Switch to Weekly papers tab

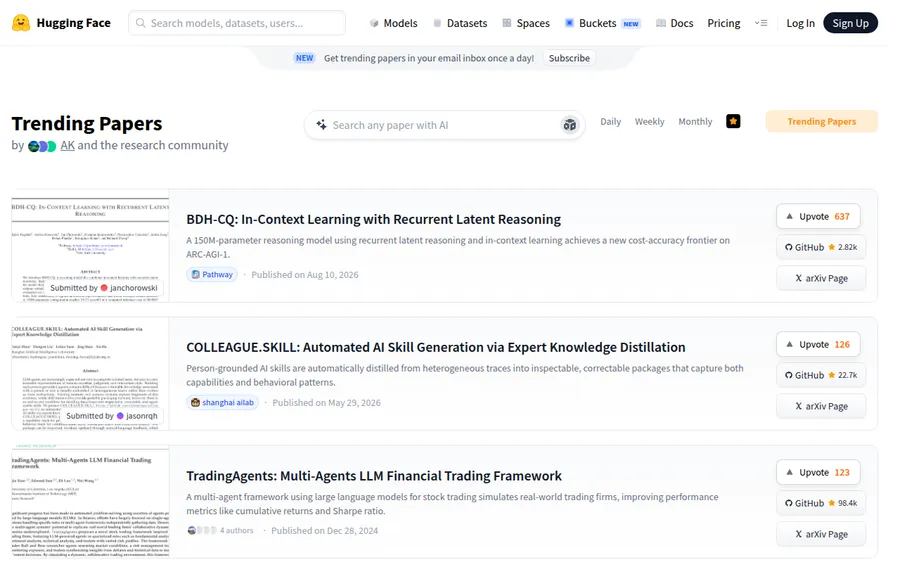coord(649,122)
